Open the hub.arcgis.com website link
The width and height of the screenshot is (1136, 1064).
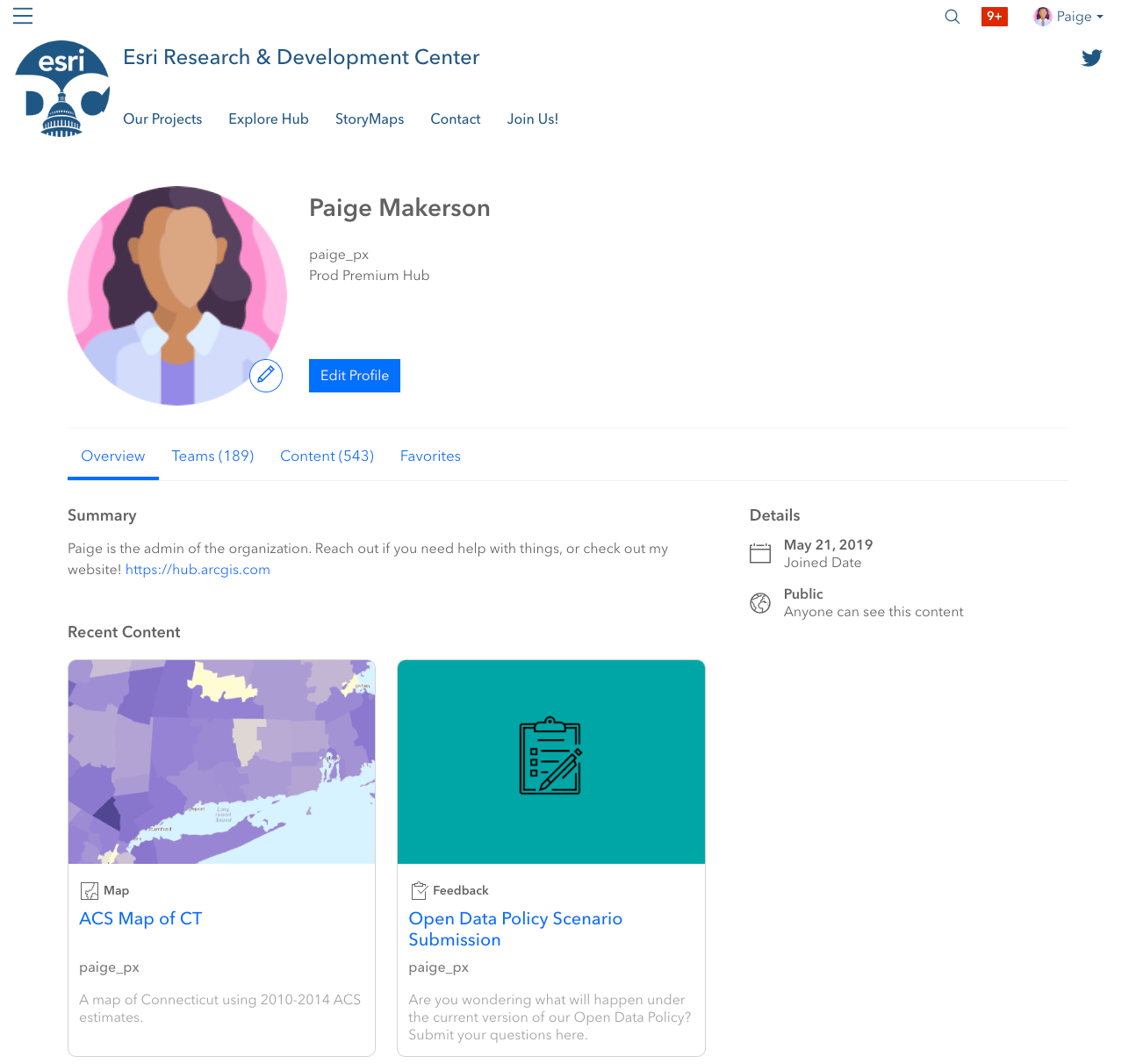[198, 570]
